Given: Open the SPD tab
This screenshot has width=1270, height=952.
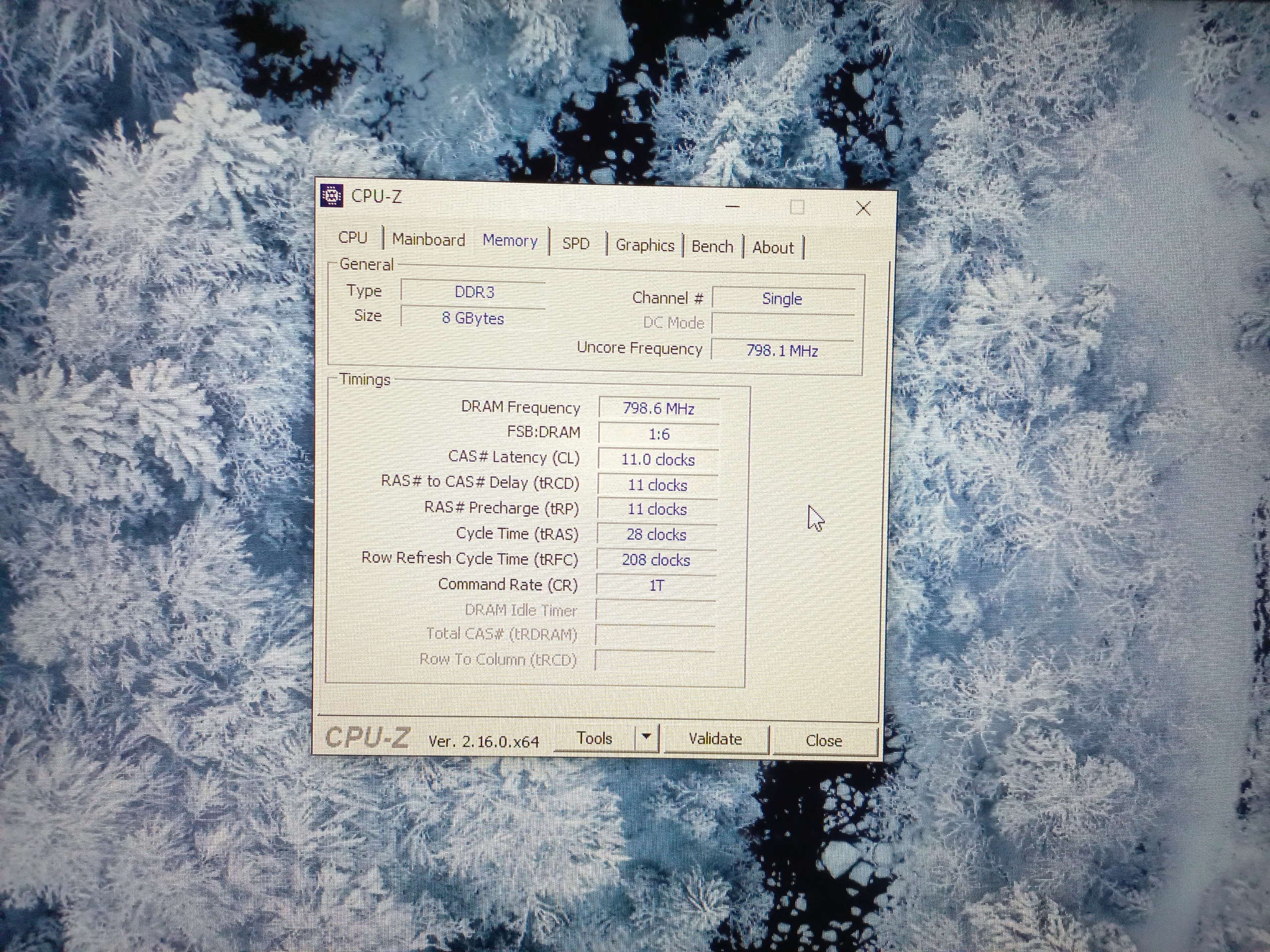Looking at the screenshot, I should click(575, 244).
